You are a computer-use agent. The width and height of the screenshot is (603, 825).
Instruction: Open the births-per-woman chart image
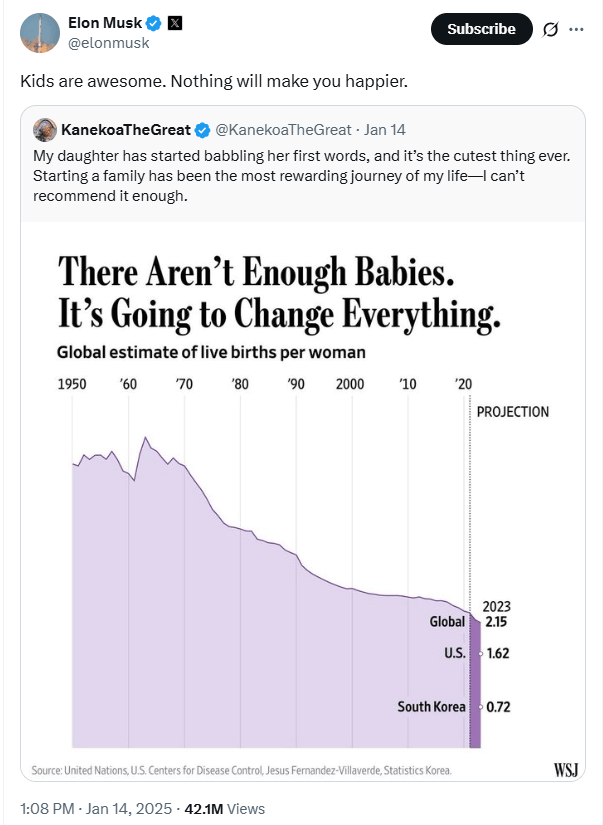[300, 500]
